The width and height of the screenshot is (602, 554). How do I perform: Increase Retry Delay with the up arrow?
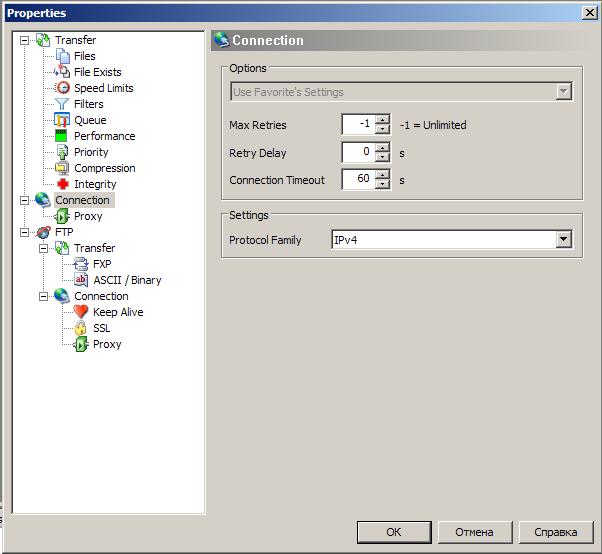[382, 148]
